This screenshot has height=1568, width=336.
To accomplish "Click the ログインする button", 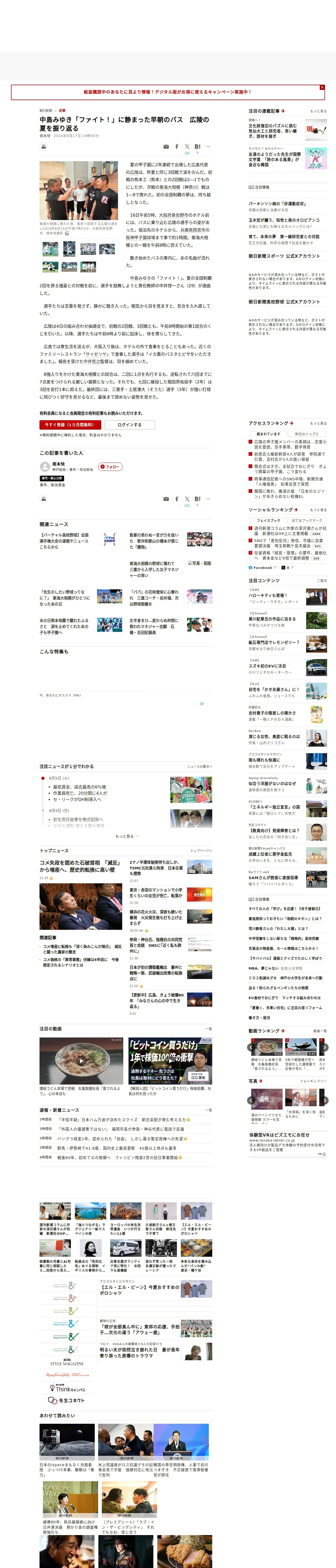I will (129, 425).
